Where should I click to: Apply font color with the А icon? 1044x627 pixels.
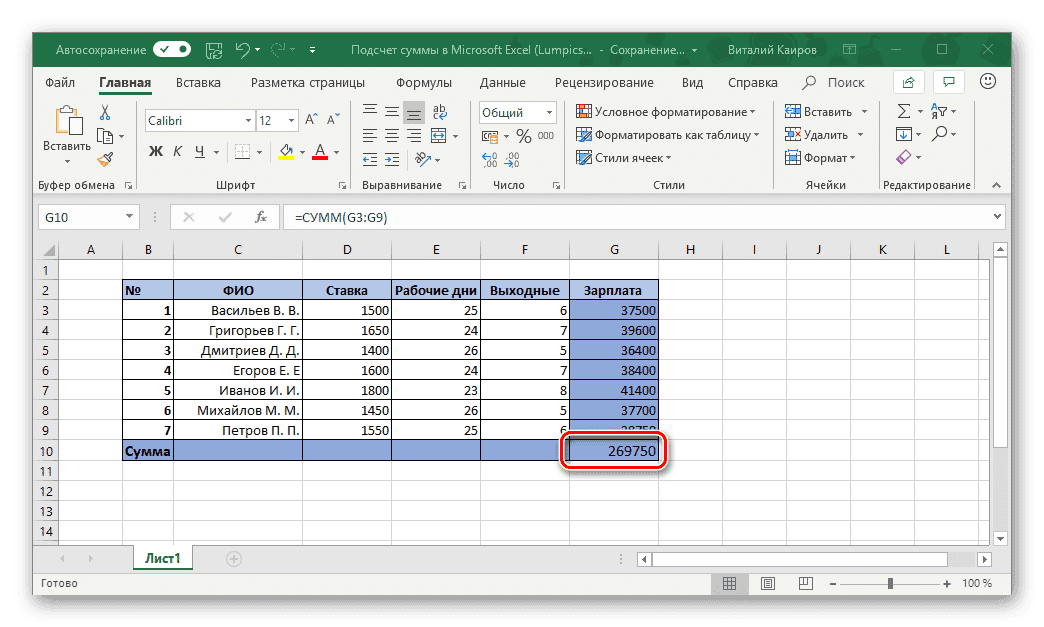tap(319, 151)
